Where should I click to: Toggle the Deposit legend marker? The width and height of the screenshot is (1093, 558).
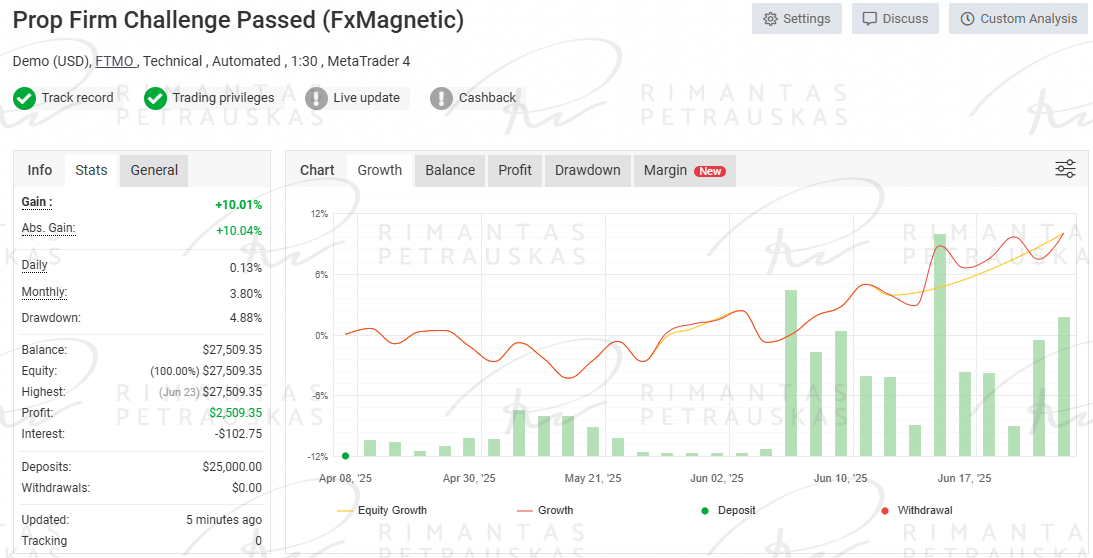728,510
